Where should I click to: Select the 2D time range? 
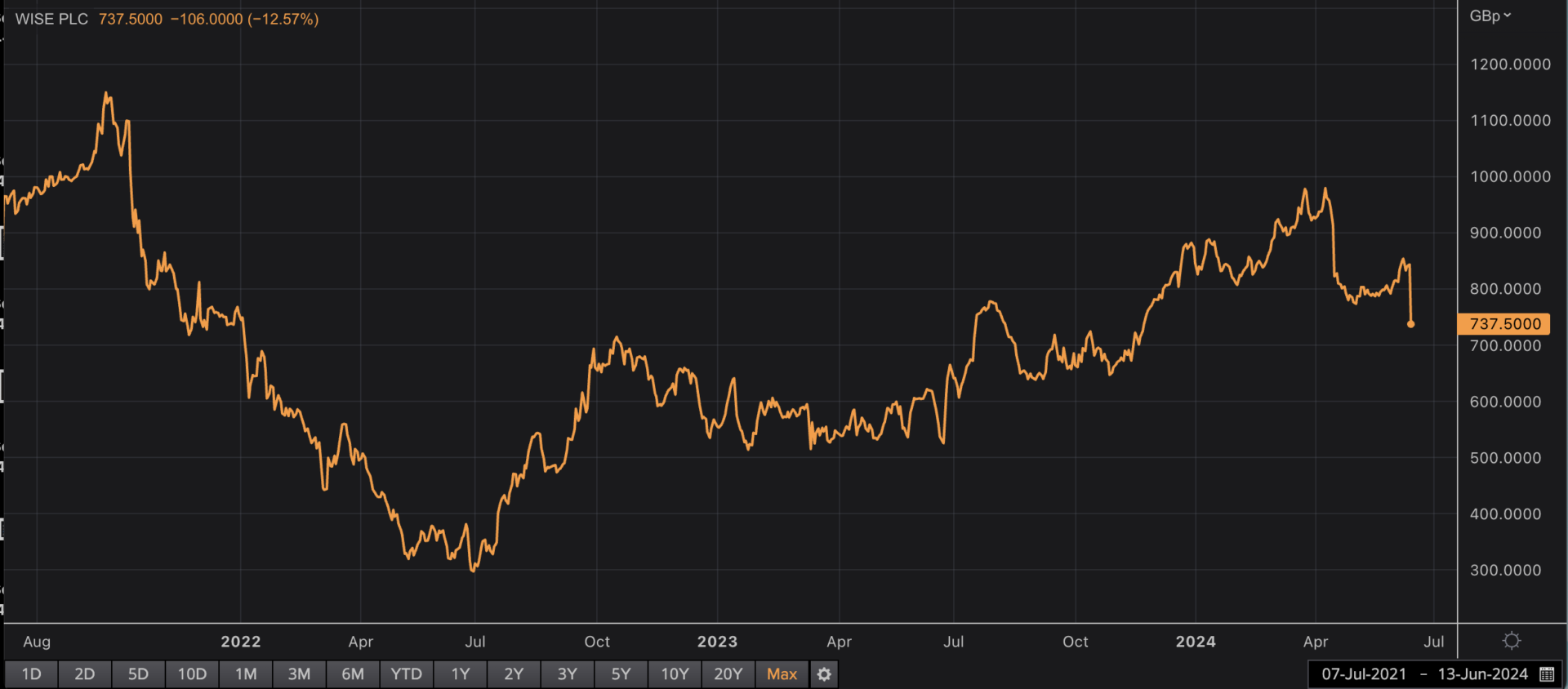85,674
